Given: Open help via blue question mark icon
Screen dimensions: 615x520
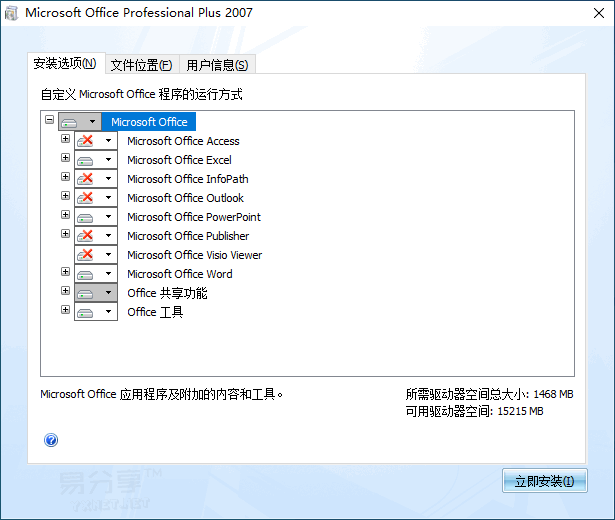Looking at the screenshot, I should pyautogui.click(x=51, y=440).
